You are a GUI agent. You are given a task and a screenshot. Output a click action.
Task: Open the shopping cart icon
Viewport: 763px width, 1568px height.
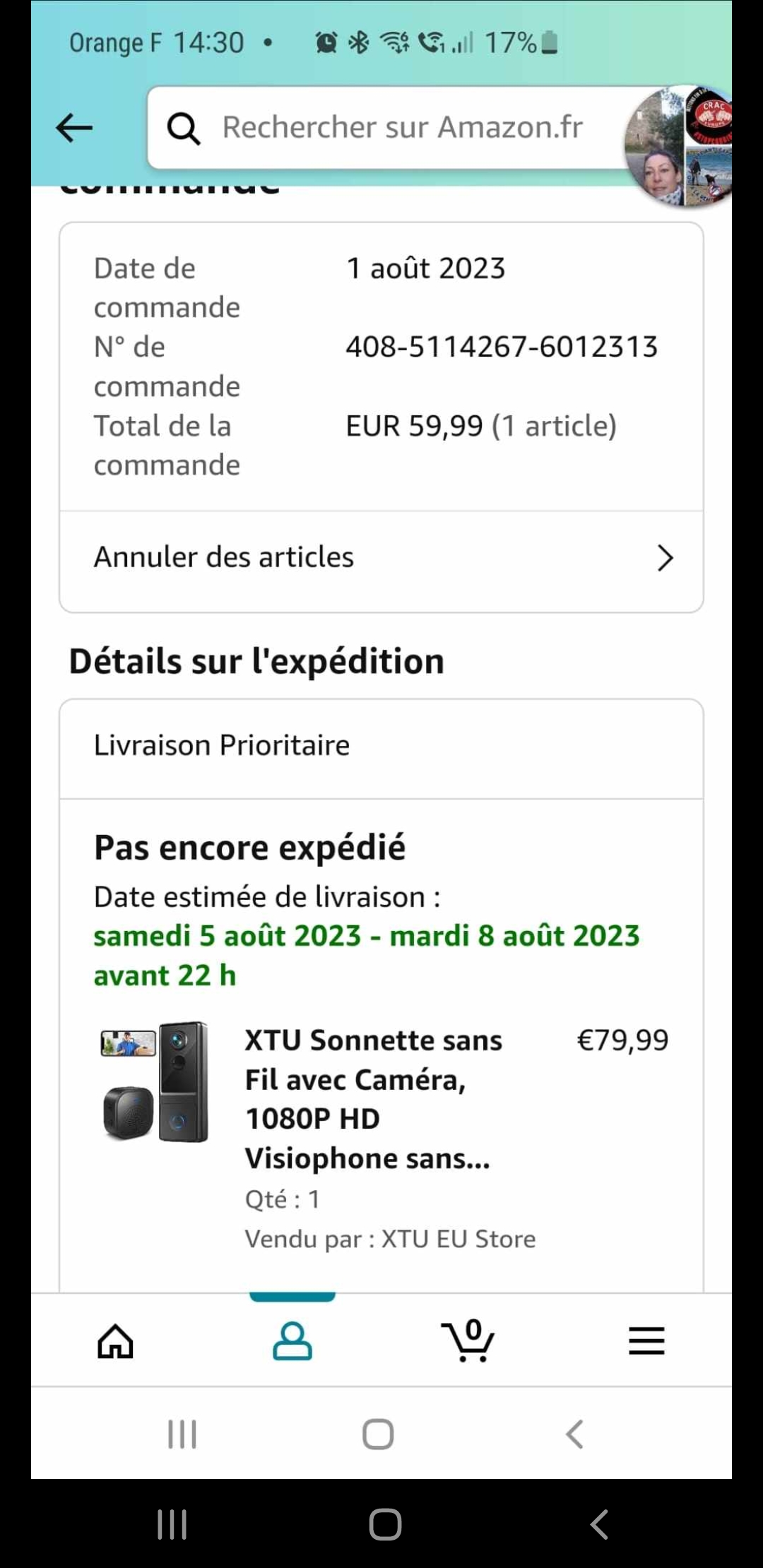pos(468,1341)
